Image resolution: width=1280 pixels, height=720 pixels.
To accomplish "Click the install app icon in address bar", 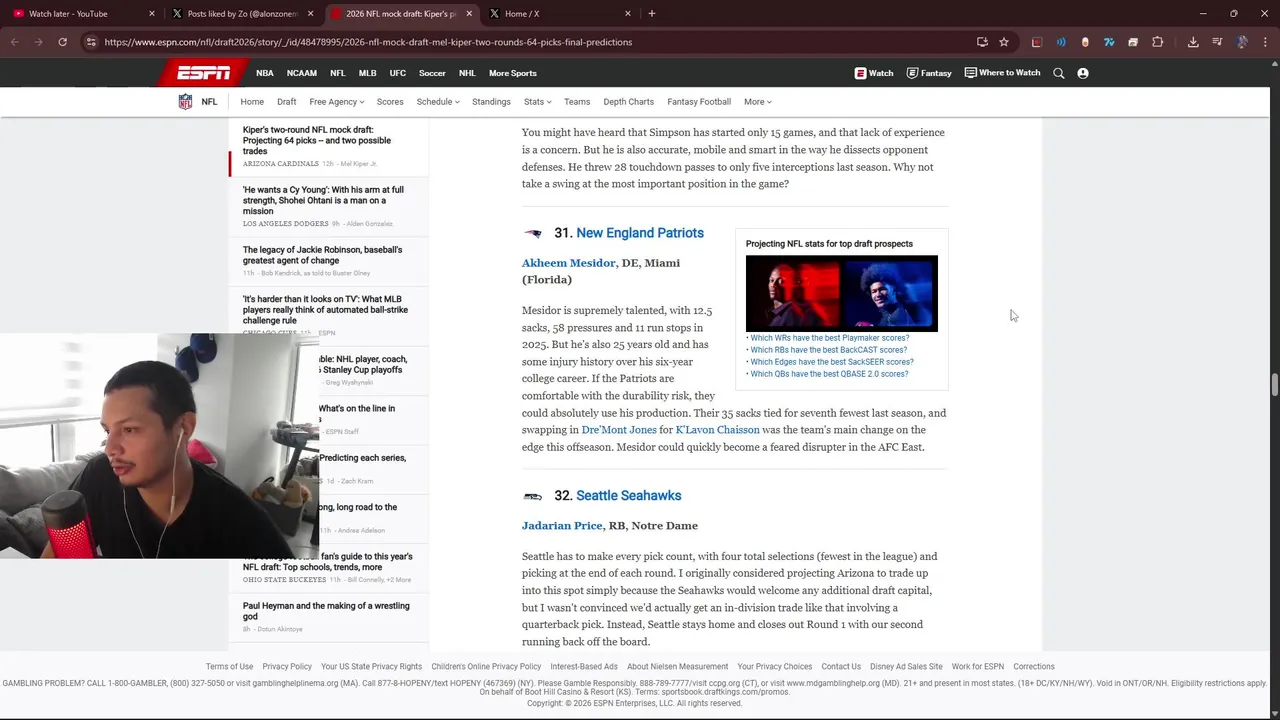I will (982, 42).
